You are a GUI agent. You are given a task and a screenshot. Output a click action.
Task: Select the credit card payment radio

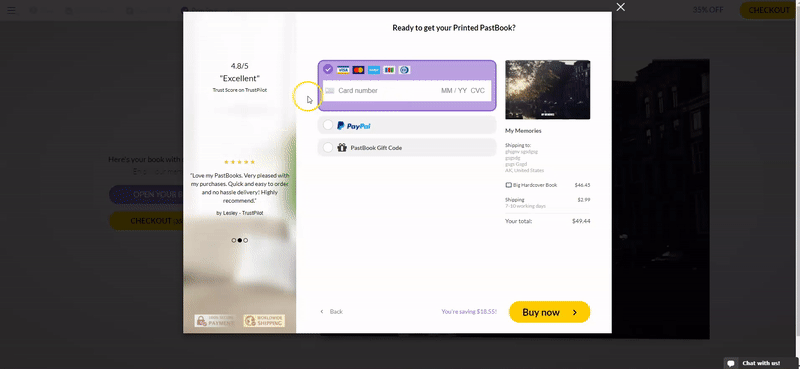click(328, 69)
